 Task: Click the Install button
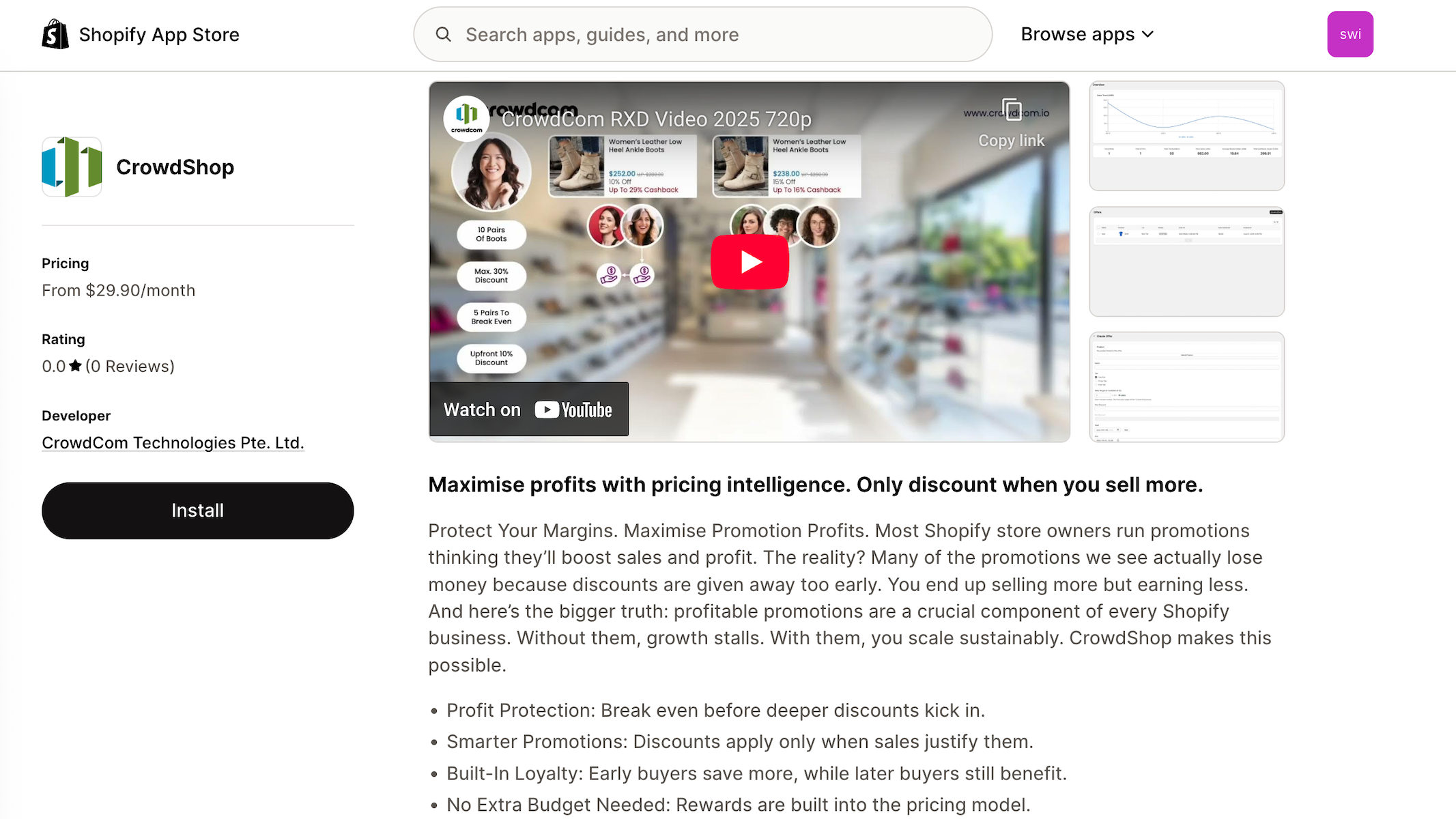coord(197,511)
